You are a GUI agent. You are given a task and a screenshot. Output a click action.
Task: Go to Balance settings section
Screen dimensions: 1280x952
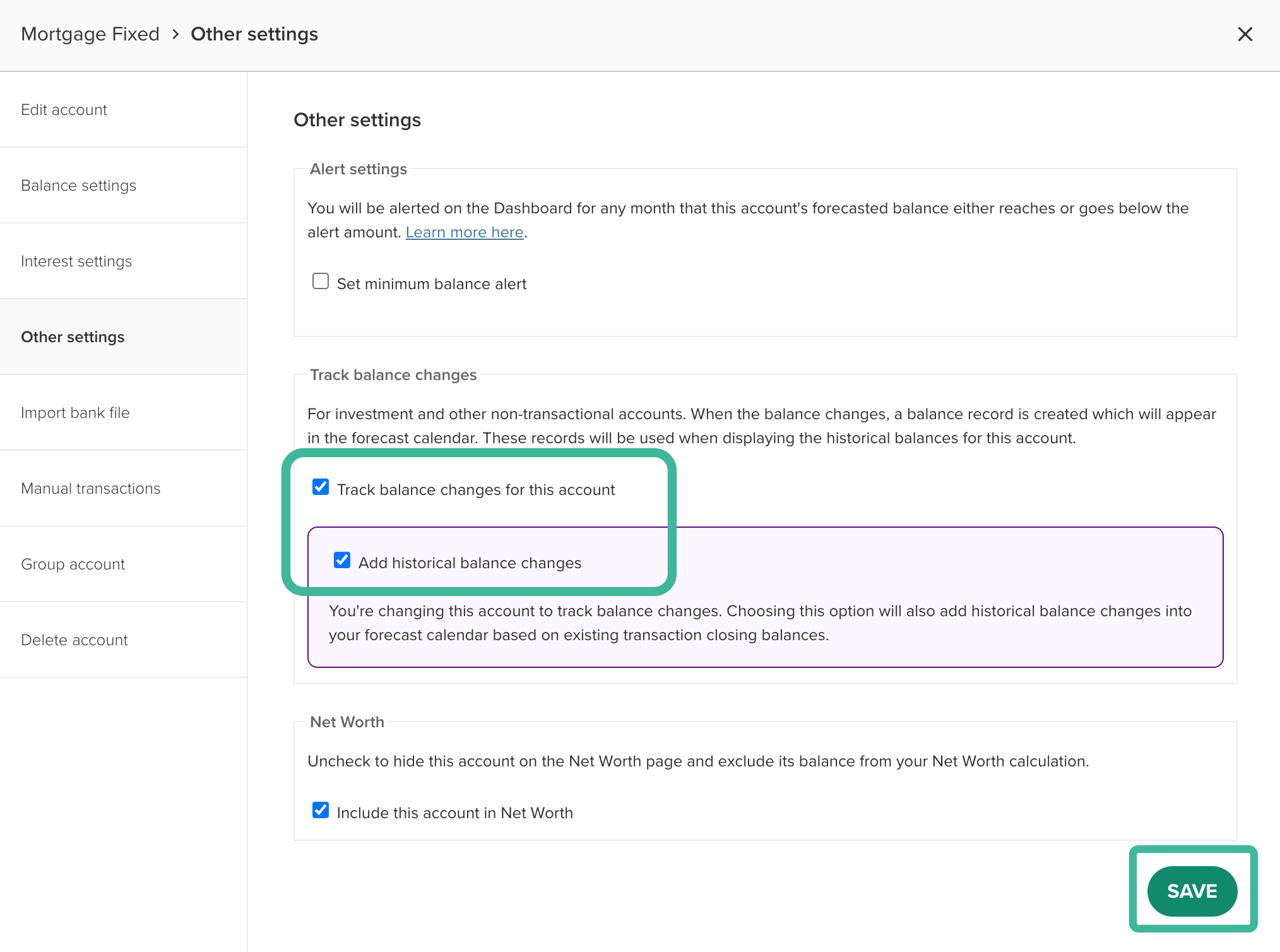click(78, 186)
